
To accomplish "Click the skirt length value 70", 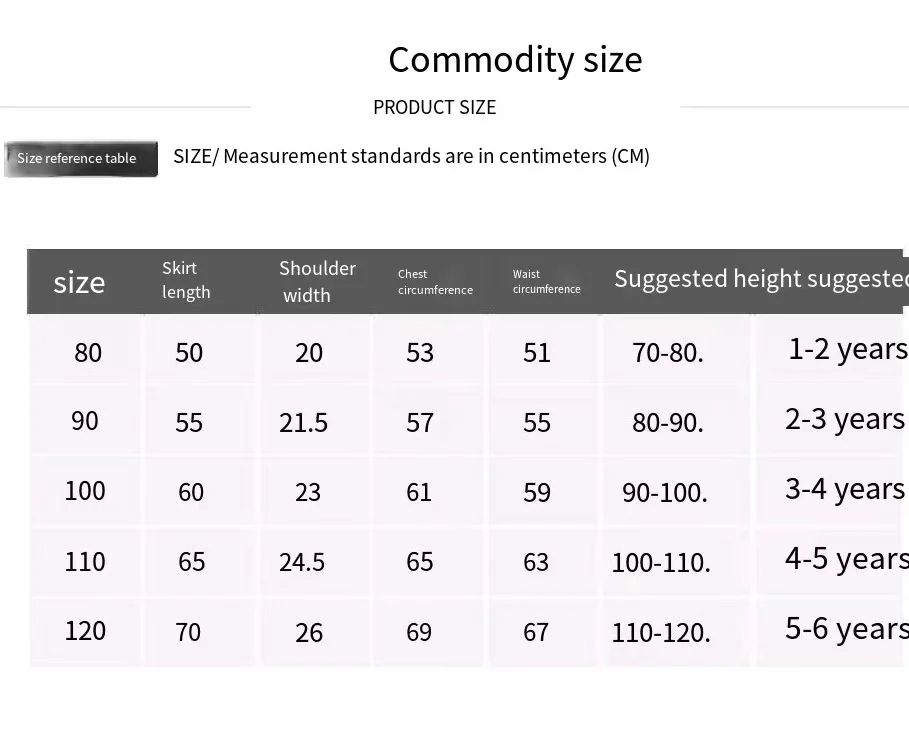I will click(188, 632).
